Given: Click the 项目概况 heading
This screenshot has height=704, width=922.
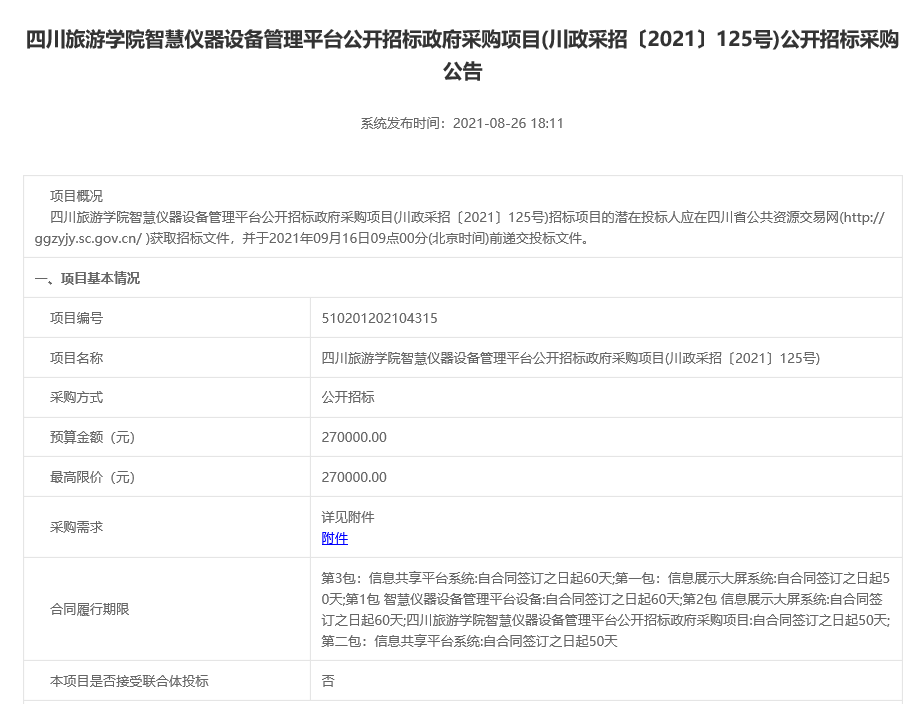Looking at the screenshot, I should (x=76, y=196).
